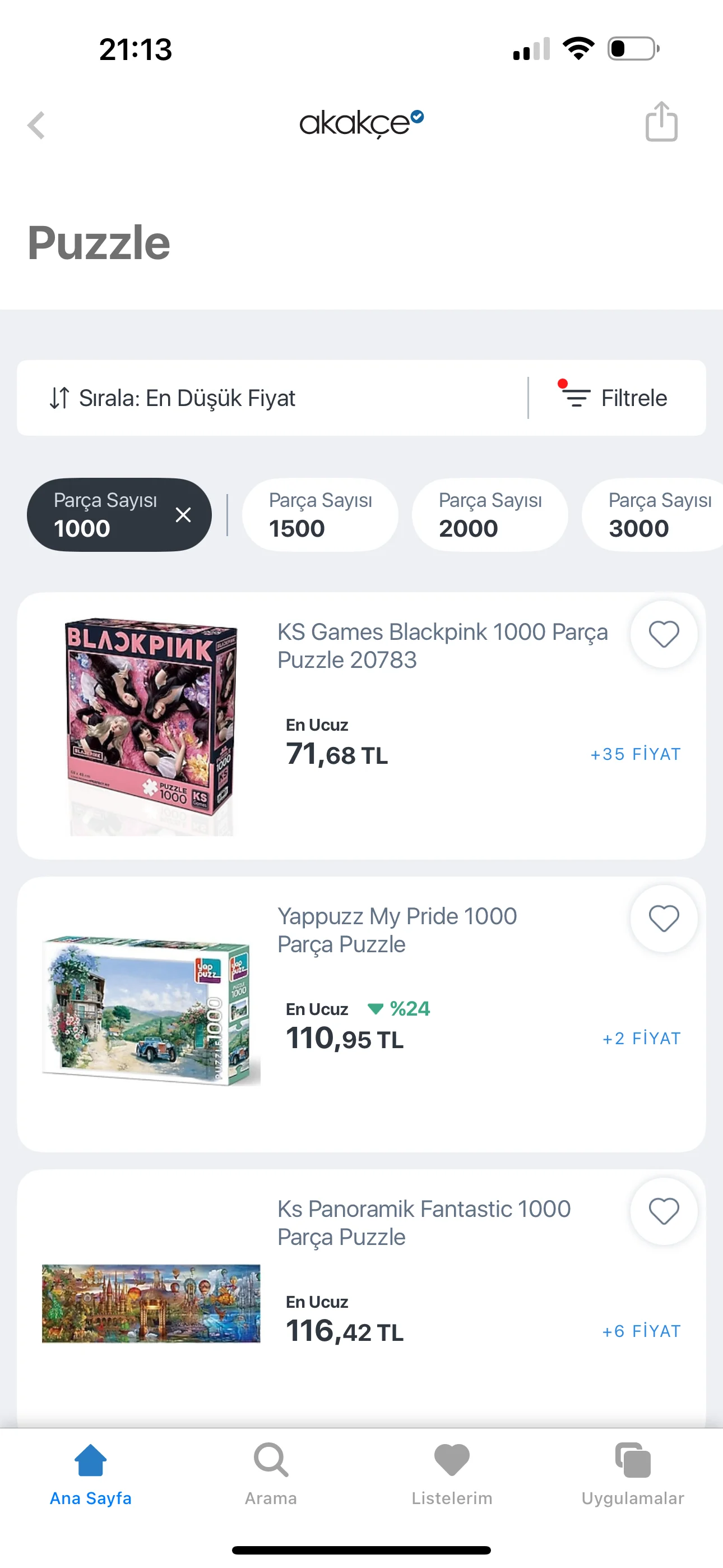Open the +6 FİYAT price offers

641,1331
